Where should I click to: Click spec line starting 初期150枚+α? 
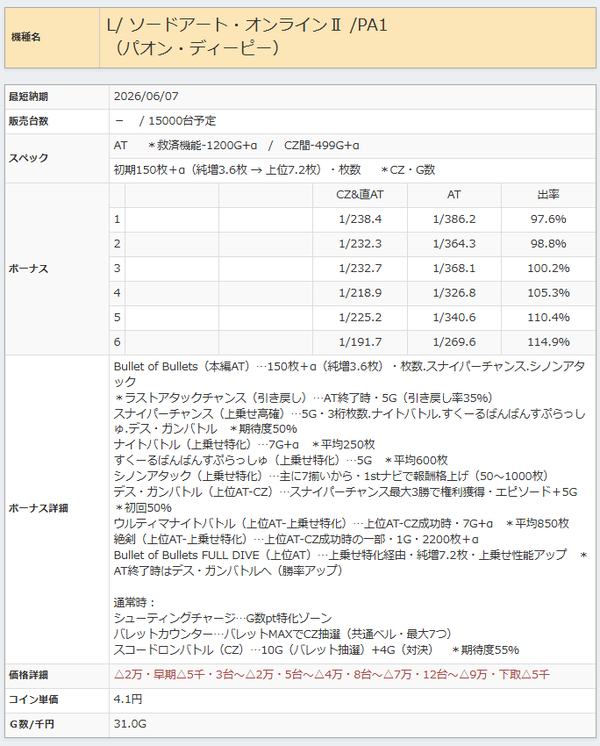click(x=274, y=170)
